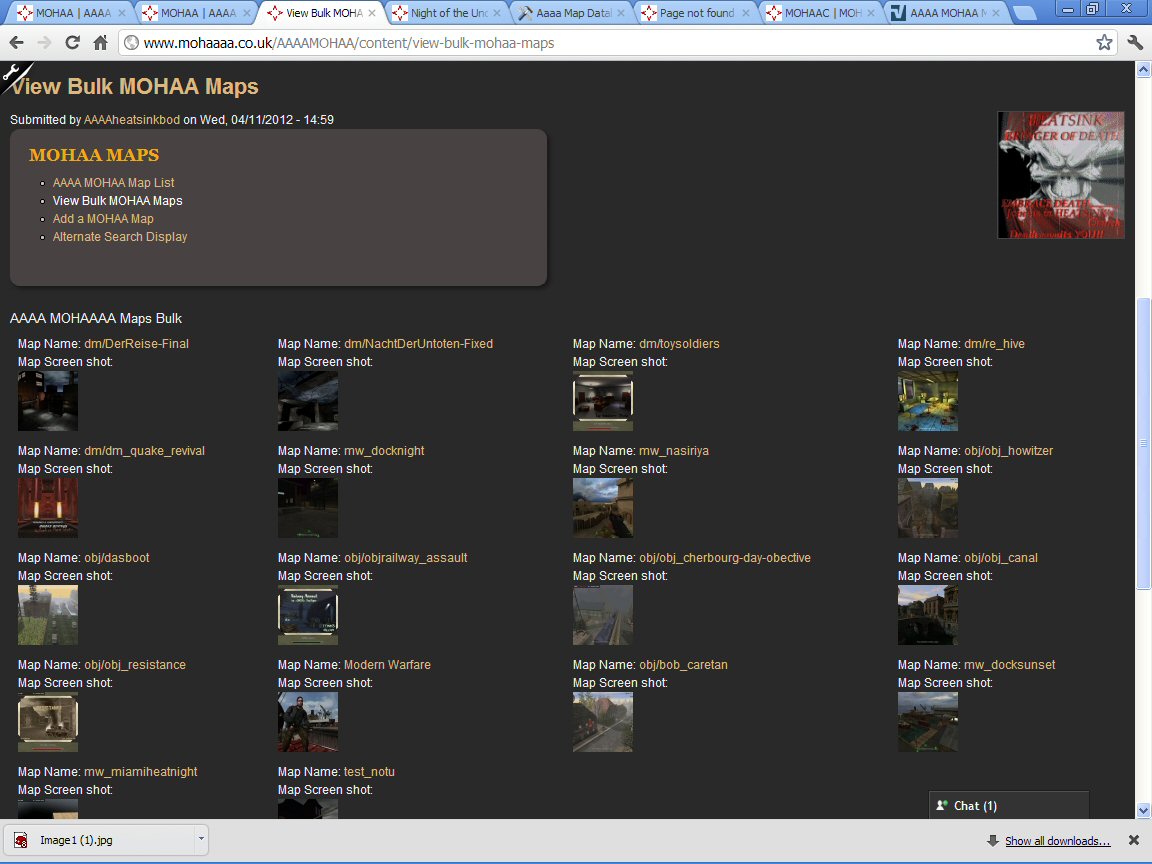1152x864 pixels.
Task: Switch to the first 'MOHAA | AAAA' tab
Action: tap(71, 13)
